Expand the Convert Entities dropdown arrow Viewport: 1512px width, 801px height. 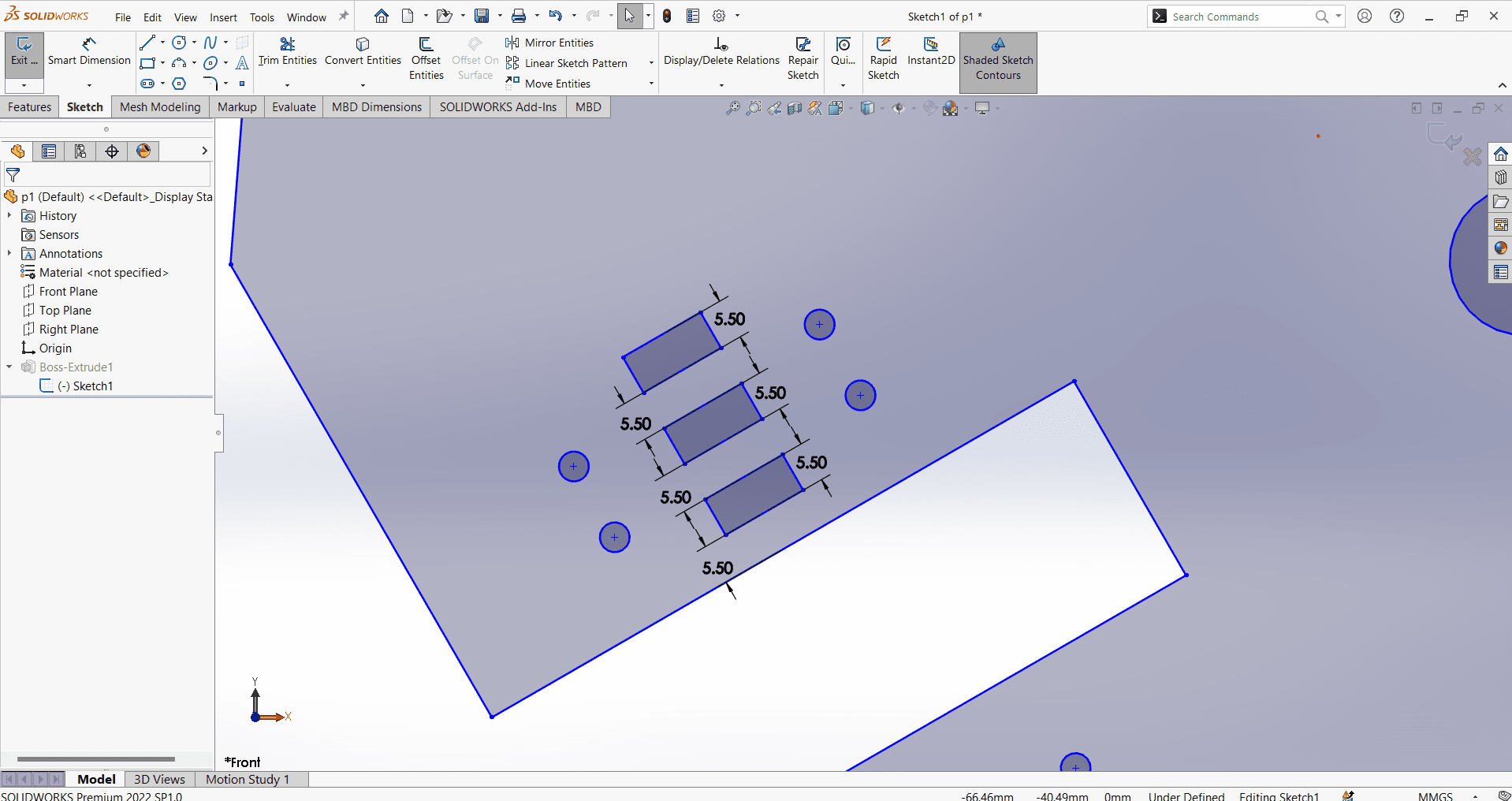click(363, 84)
